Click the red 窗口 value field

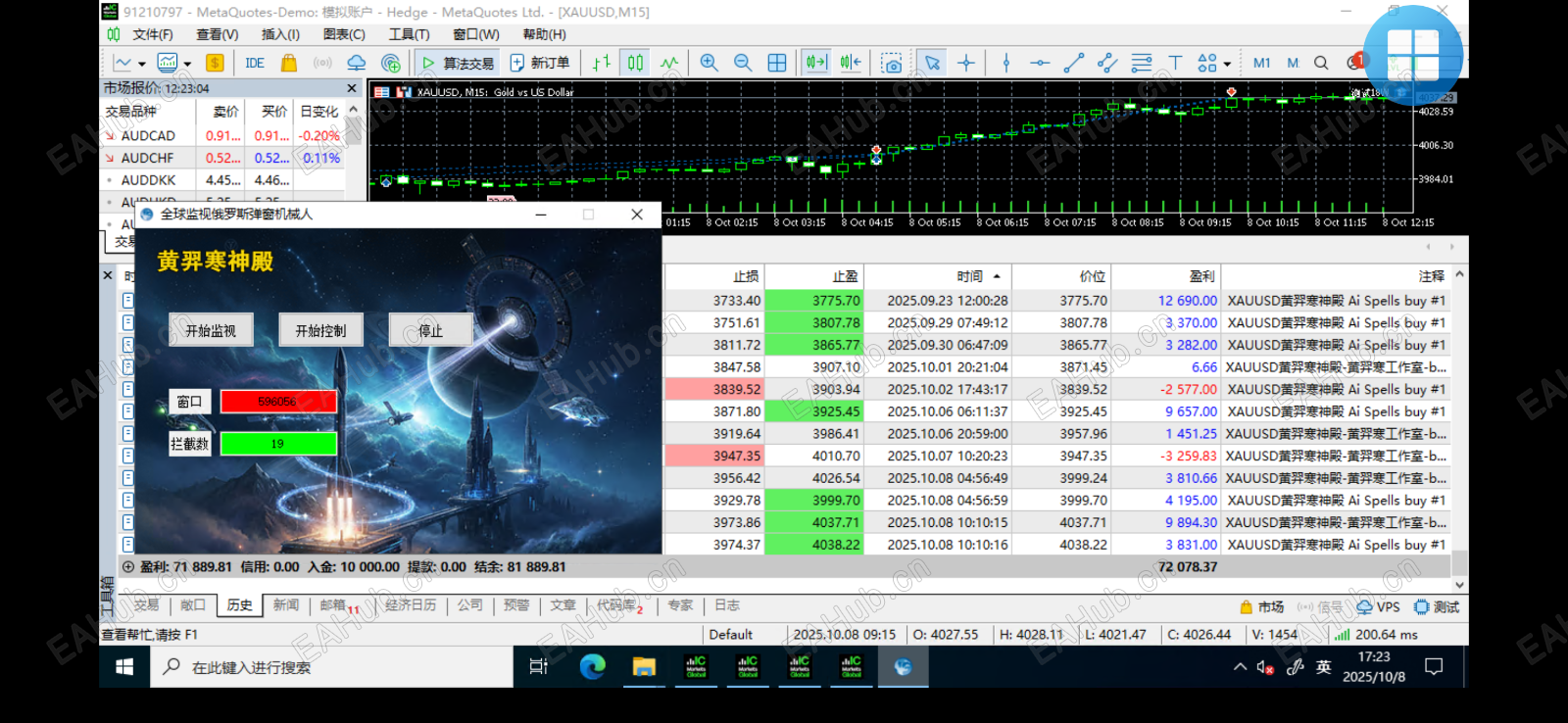[278, 402]
